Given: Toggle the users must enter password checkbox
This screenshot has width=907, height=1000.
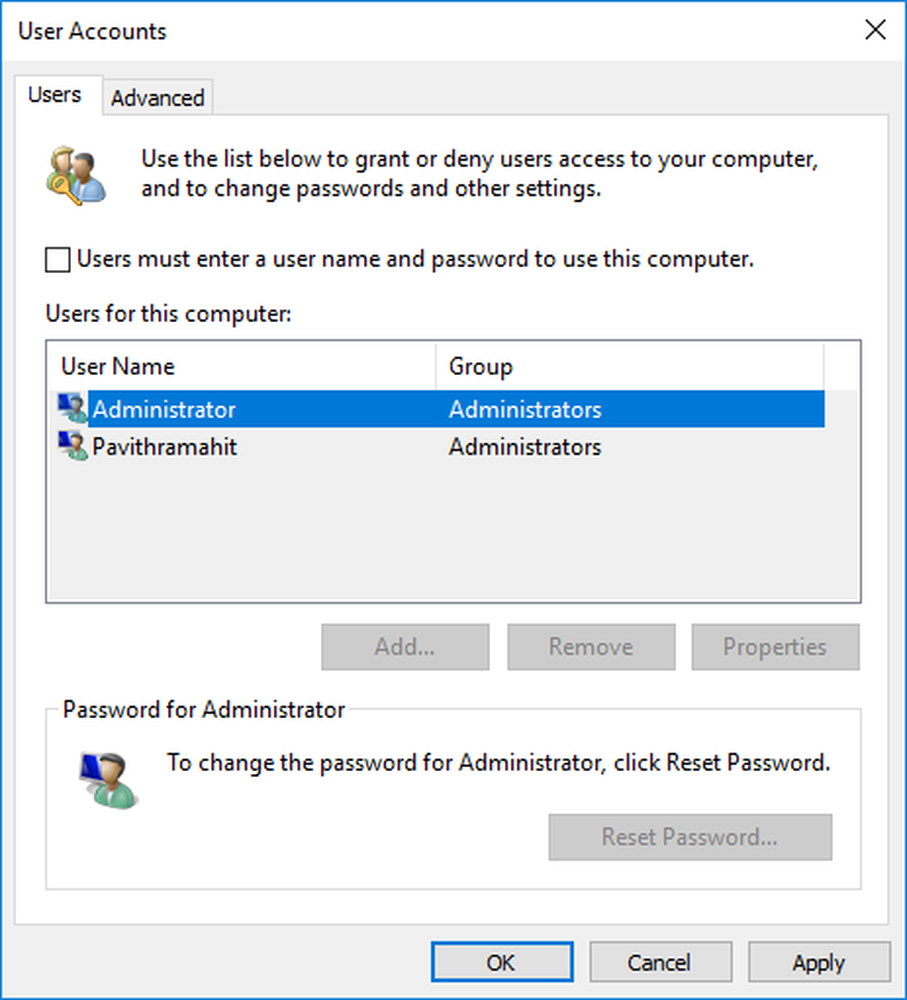Looking at the screenshot, I should coord(59,260).
